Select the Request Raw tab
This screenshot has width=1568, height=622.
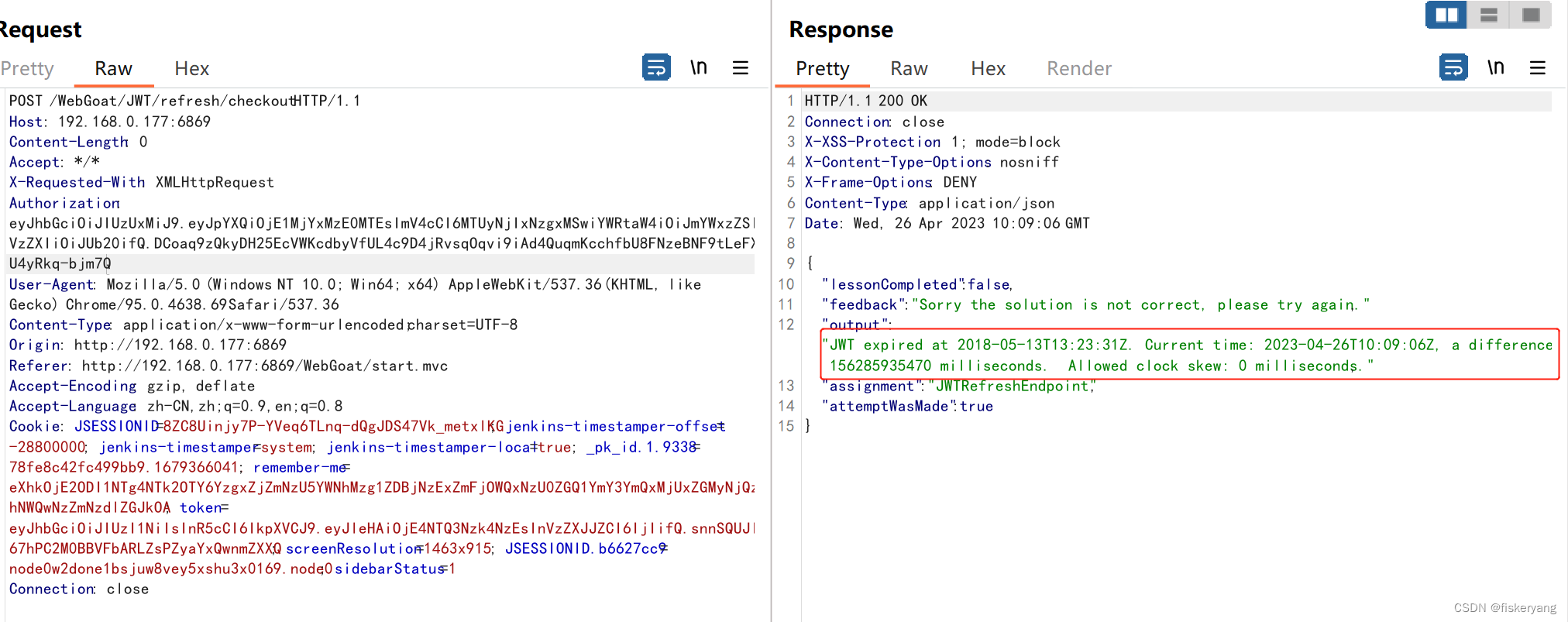click(114, 69)
